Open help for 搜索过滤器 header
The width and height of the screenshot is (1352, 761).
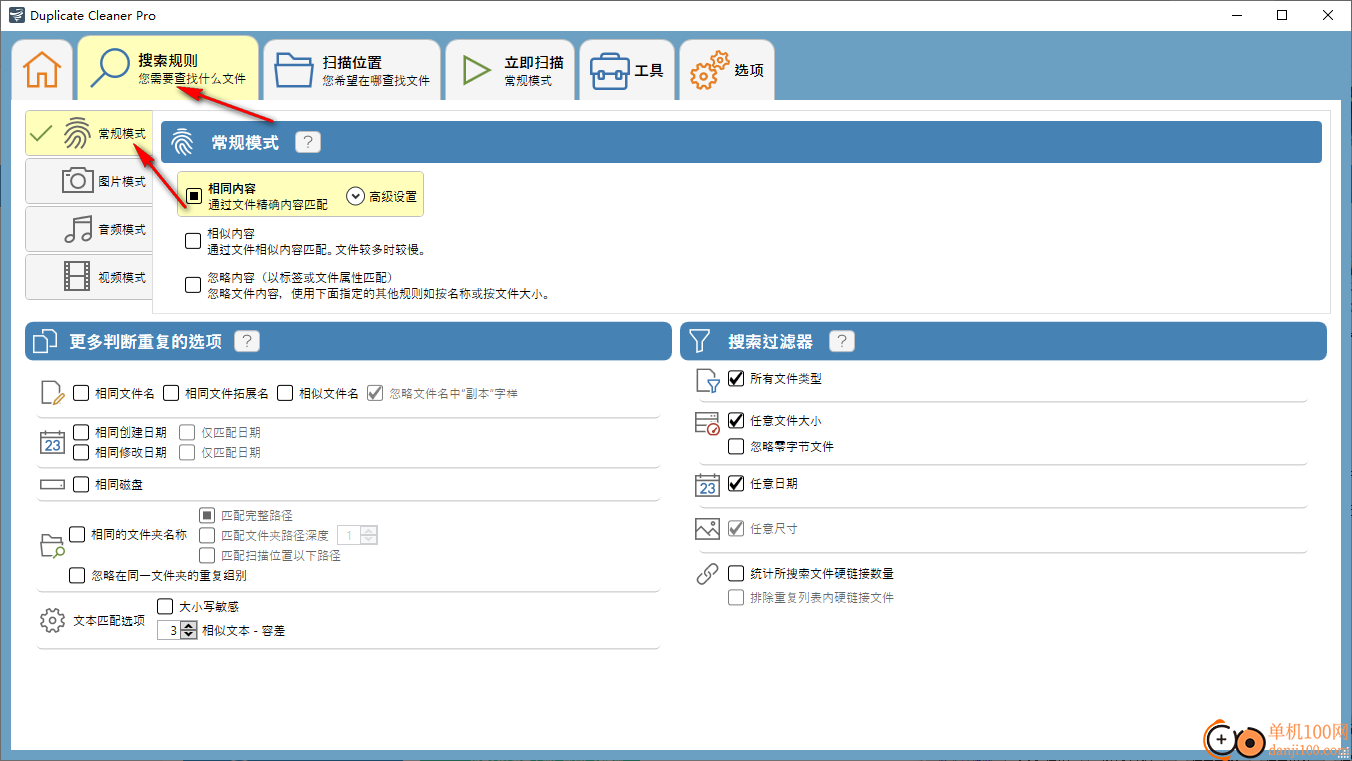pos(842,341)
